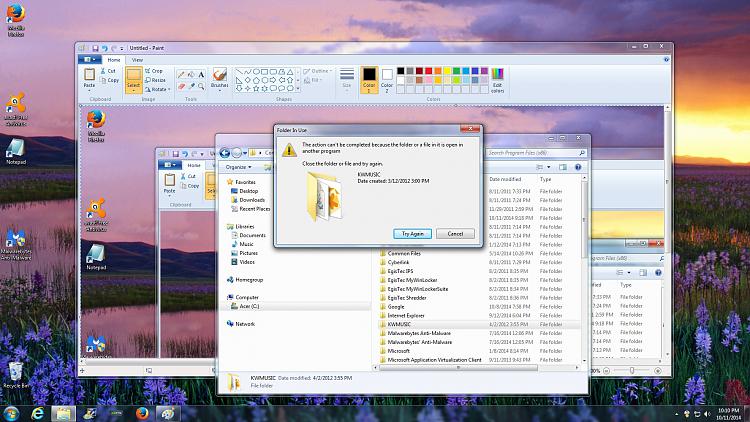Image resolution: width=750 pixels, height=422 pixels.
Task: Click the Firefox icon on the taskbar
Action: (x=142, y=413)
